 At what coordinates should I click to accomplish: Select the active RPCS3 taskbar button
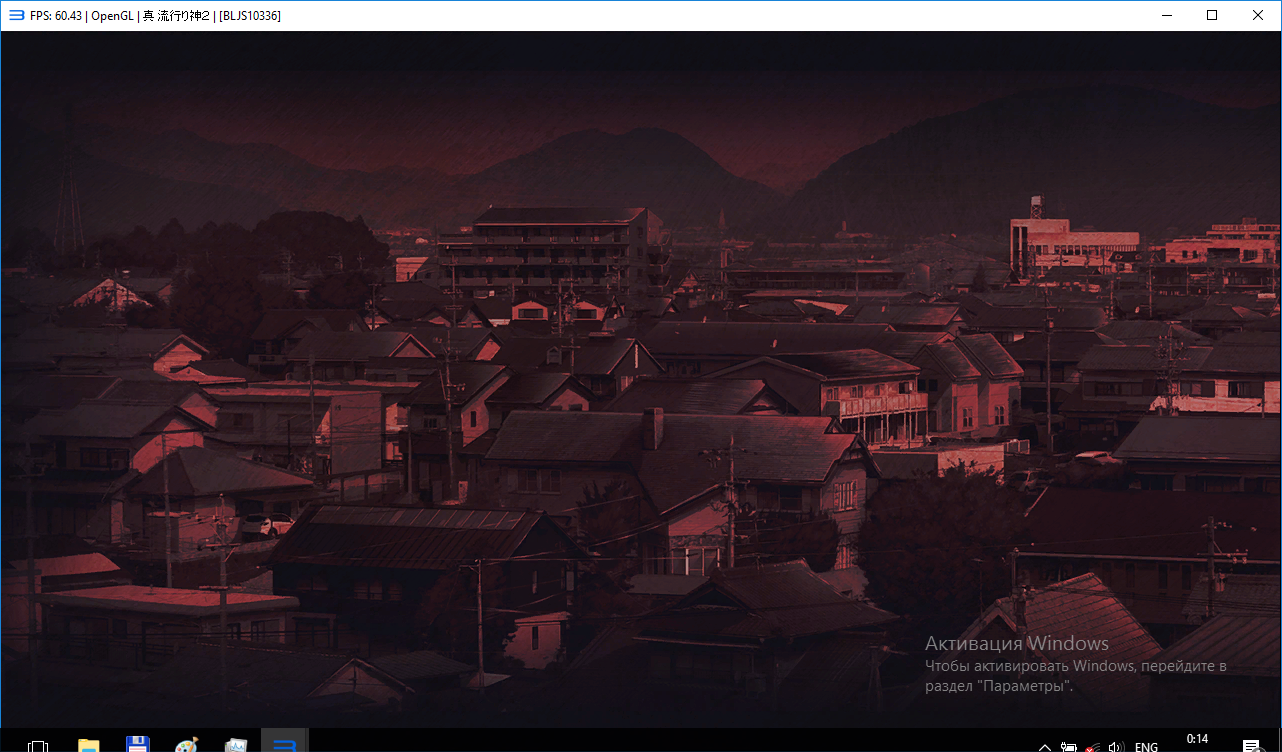[x=285, y=744]
